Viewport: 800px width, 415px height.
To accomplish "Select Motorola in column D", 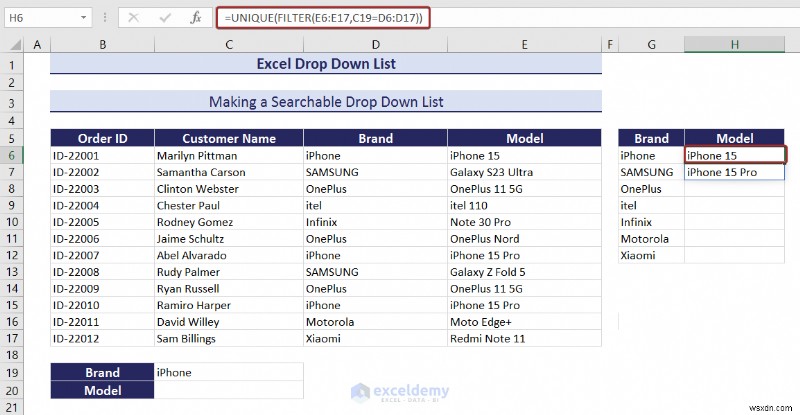I will (376, 322).
